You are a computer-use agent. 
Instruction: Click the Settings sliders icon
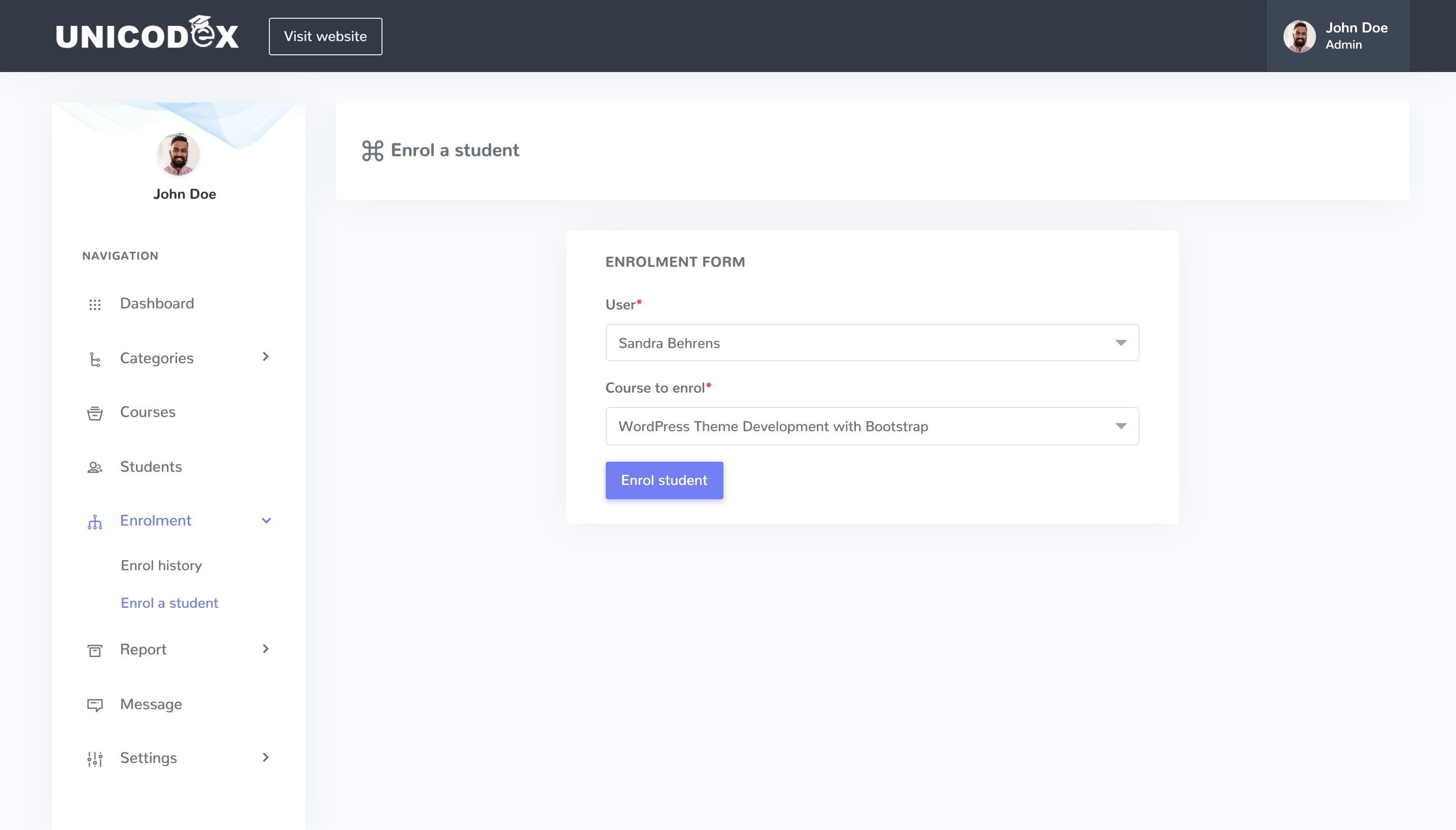94,759
